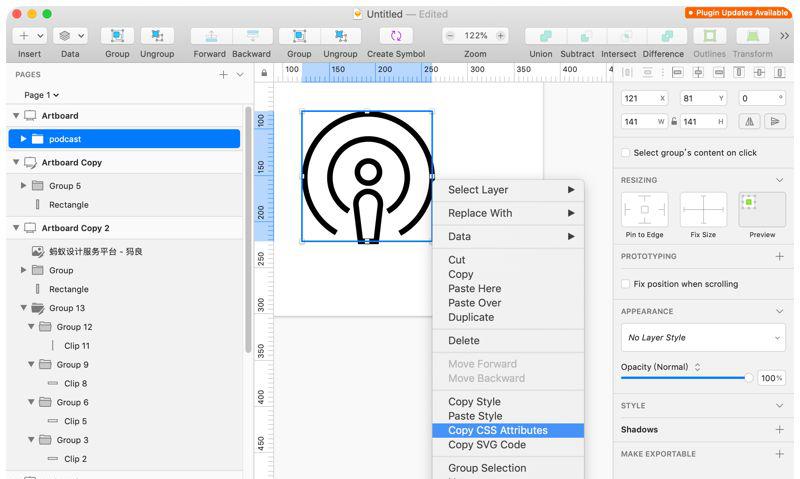
Task: Open the Insert tool menu
Action: (30, 36)
